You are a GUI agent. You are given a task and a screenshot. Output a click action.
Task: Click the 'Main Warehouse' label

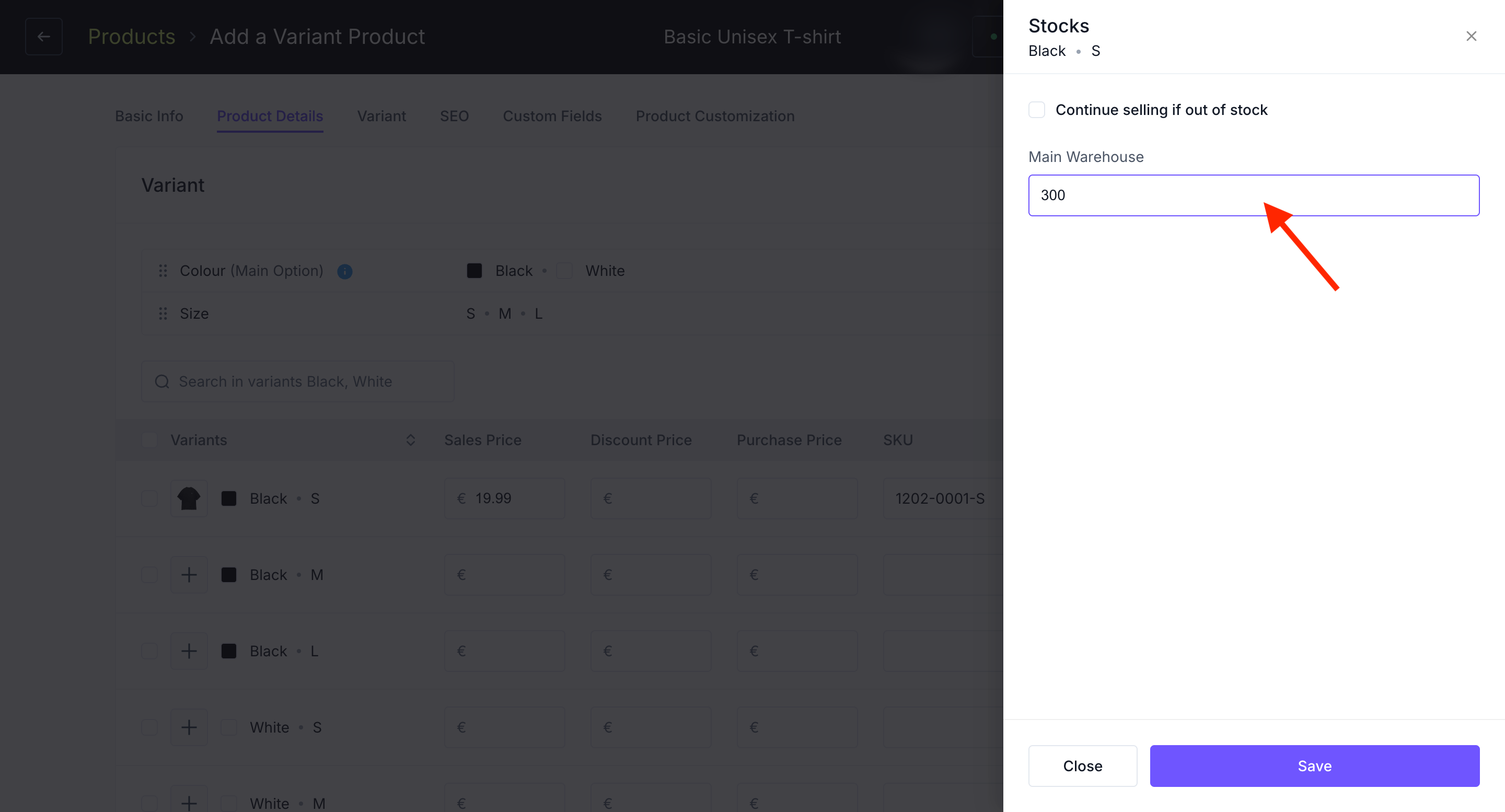click(1085, 157)
